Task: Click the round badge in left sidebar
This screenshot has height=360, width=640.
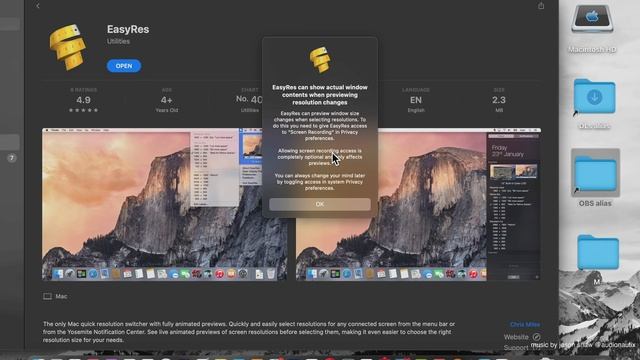Action: pos(12,158)
